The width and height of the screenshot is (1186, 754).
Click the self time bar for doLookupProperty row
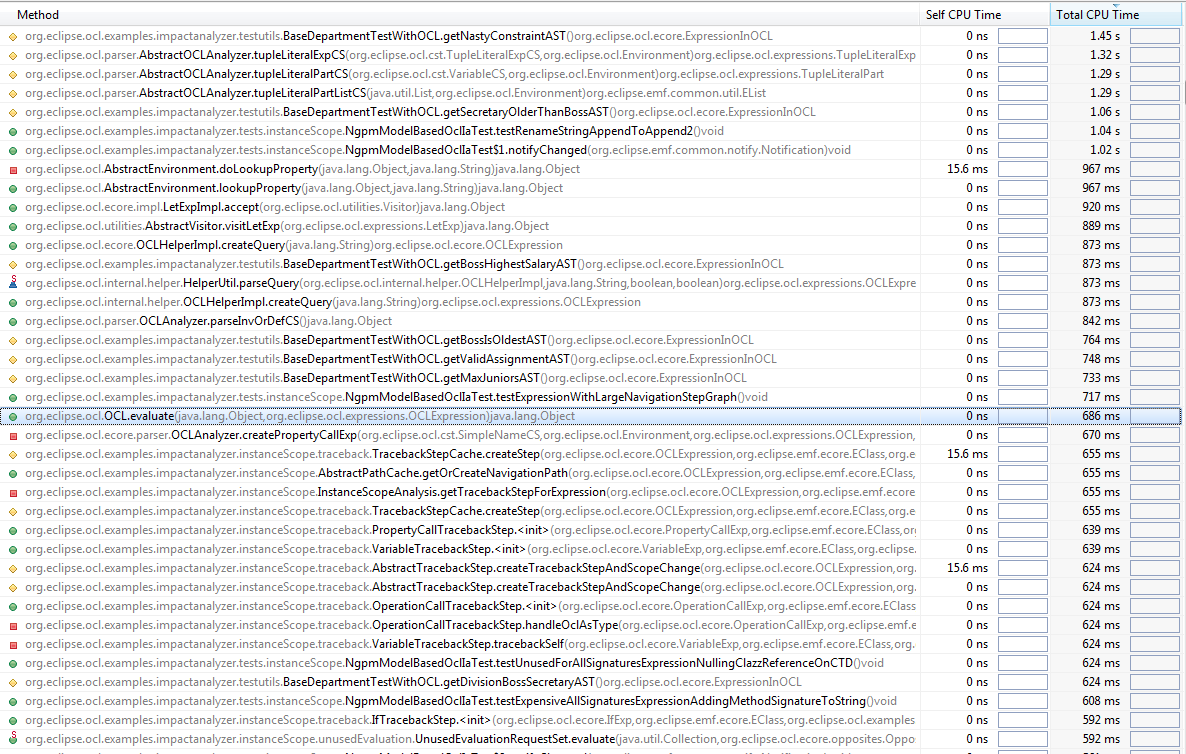click(1023, 169)
